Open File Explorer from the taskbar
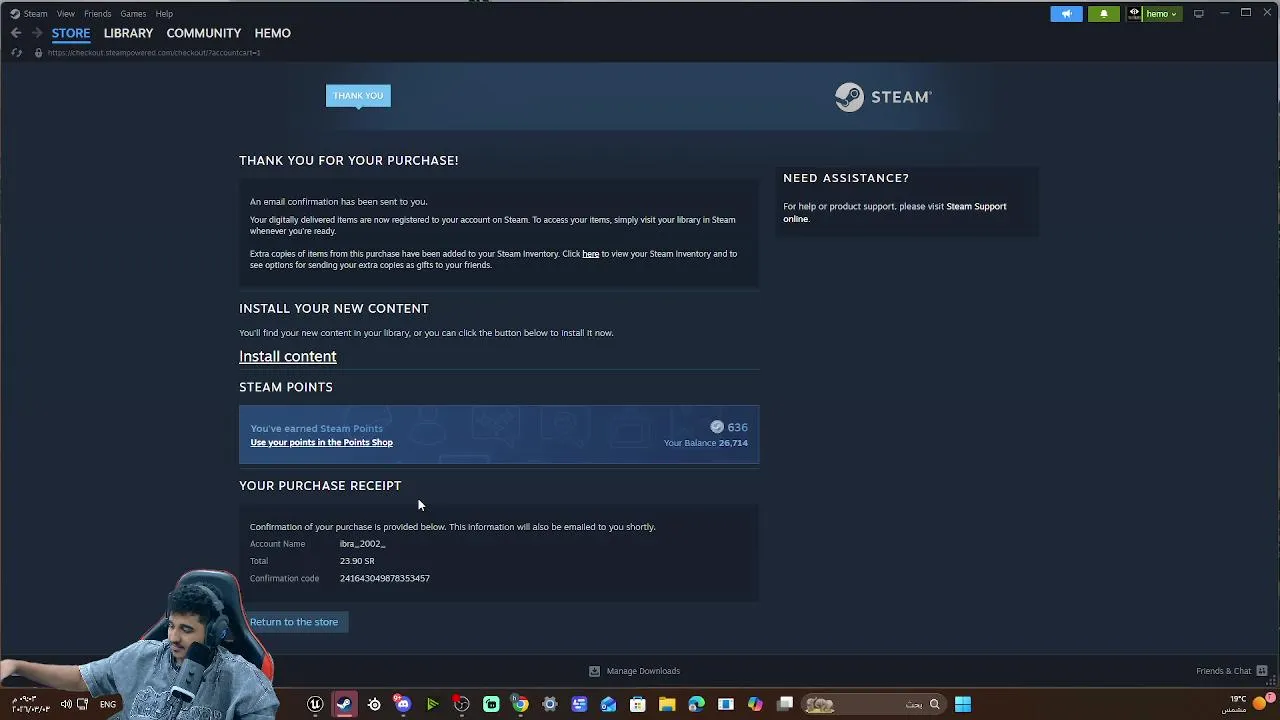This screenshot has width=1280, height=720. (667, 705)
